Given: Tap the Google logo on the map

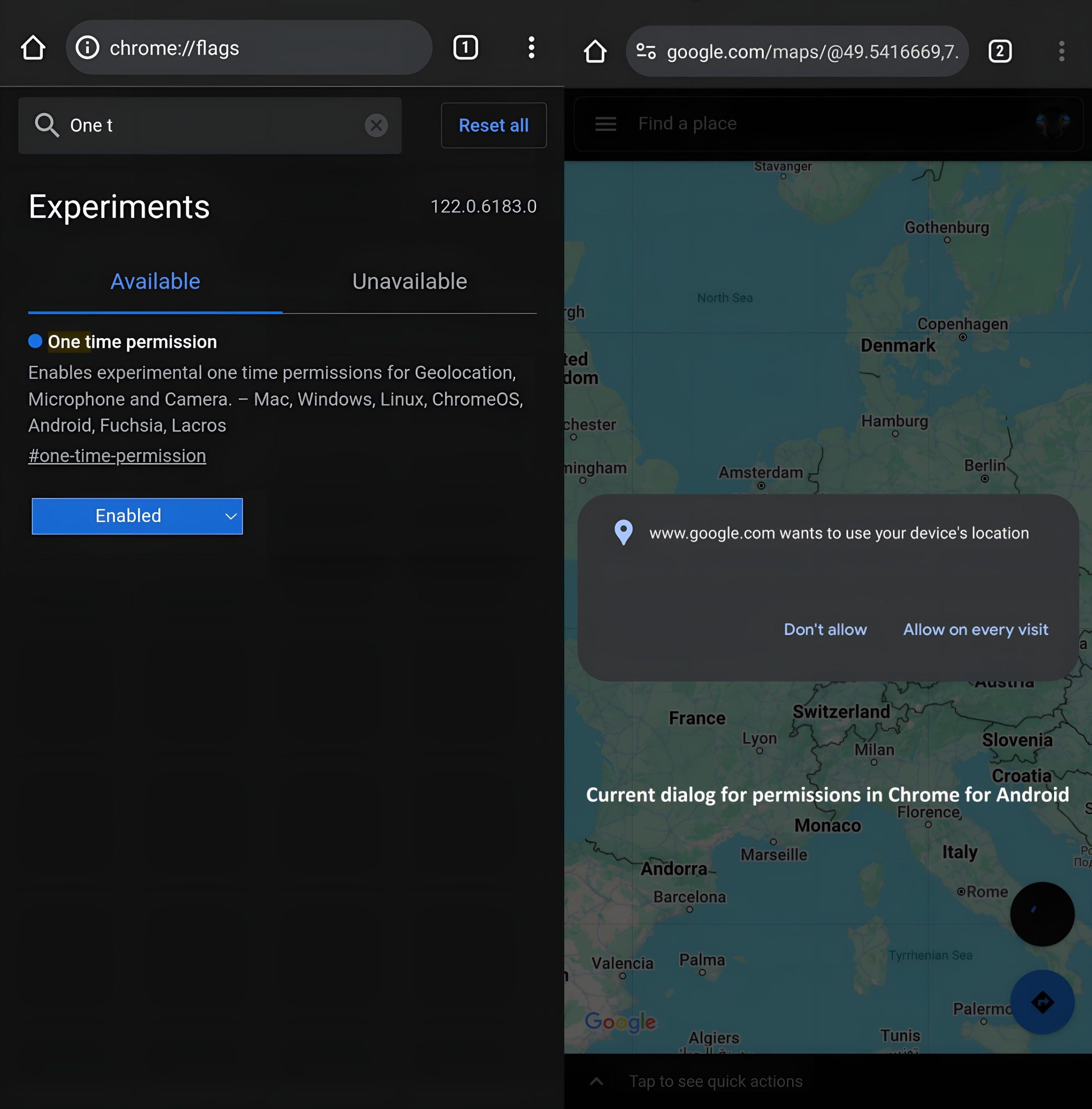Looking at the screenshot, I should [620, 1022].
